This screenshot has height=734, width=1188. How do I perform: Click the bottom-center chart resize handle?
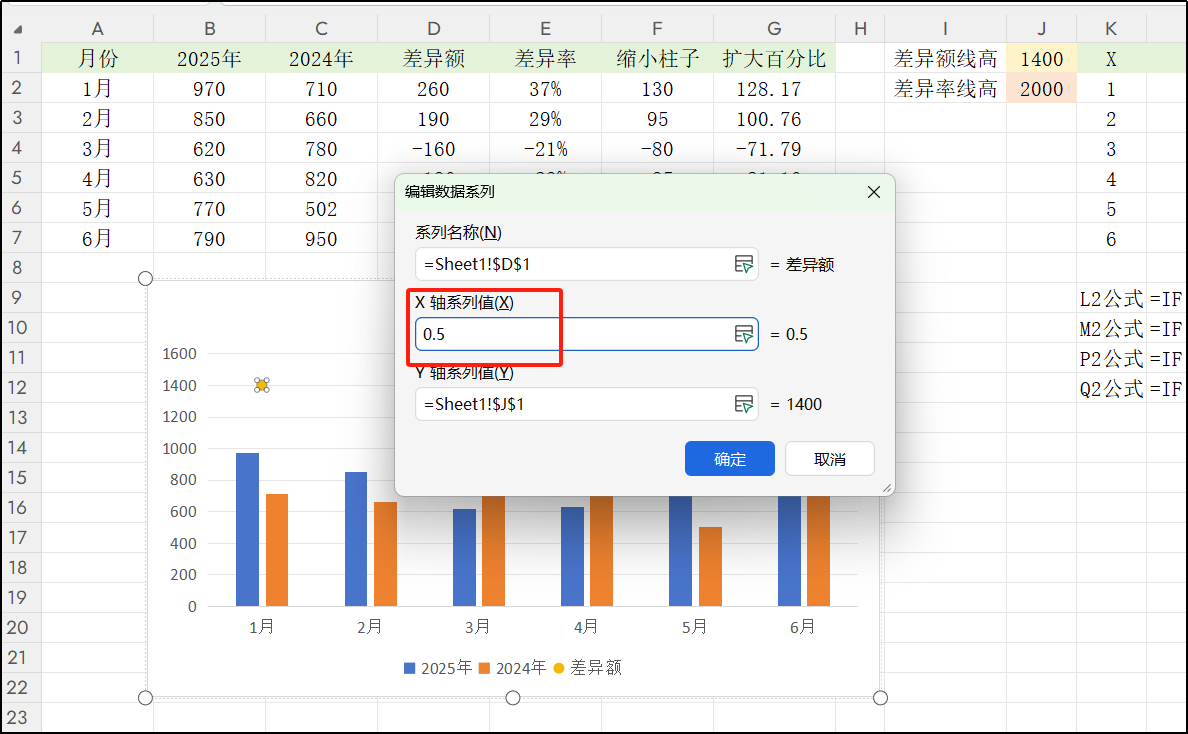click(x=513, y=698)
